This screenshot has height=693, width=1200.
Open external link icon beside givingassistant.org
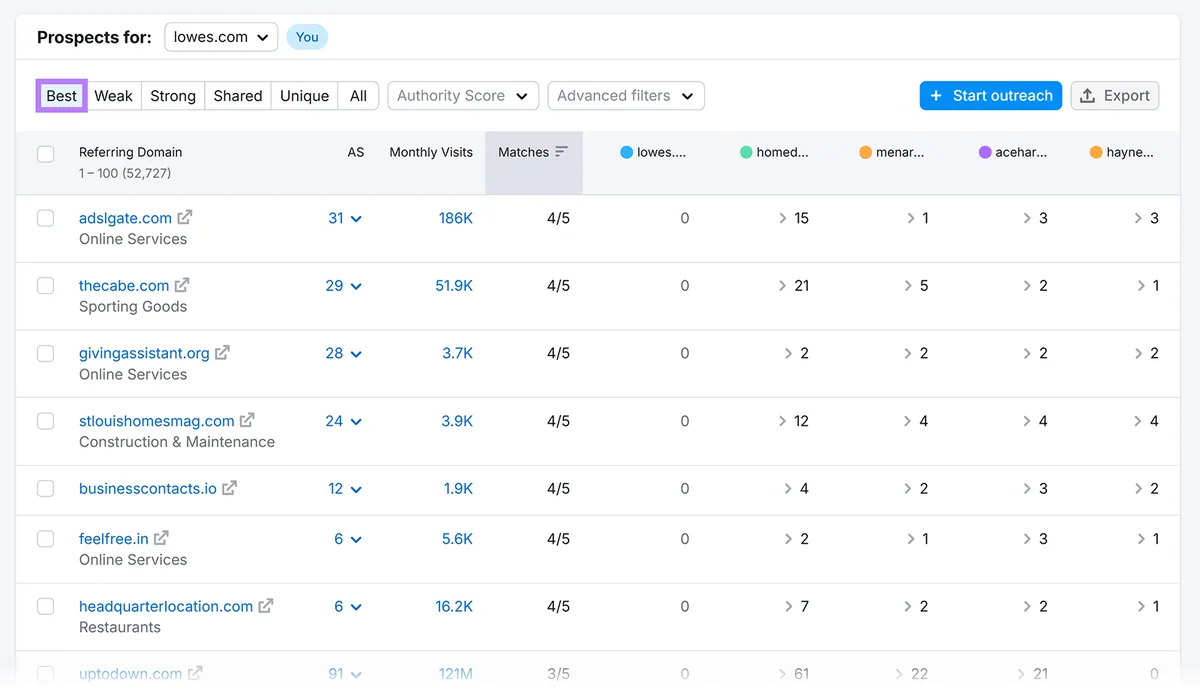coord(222,353)
